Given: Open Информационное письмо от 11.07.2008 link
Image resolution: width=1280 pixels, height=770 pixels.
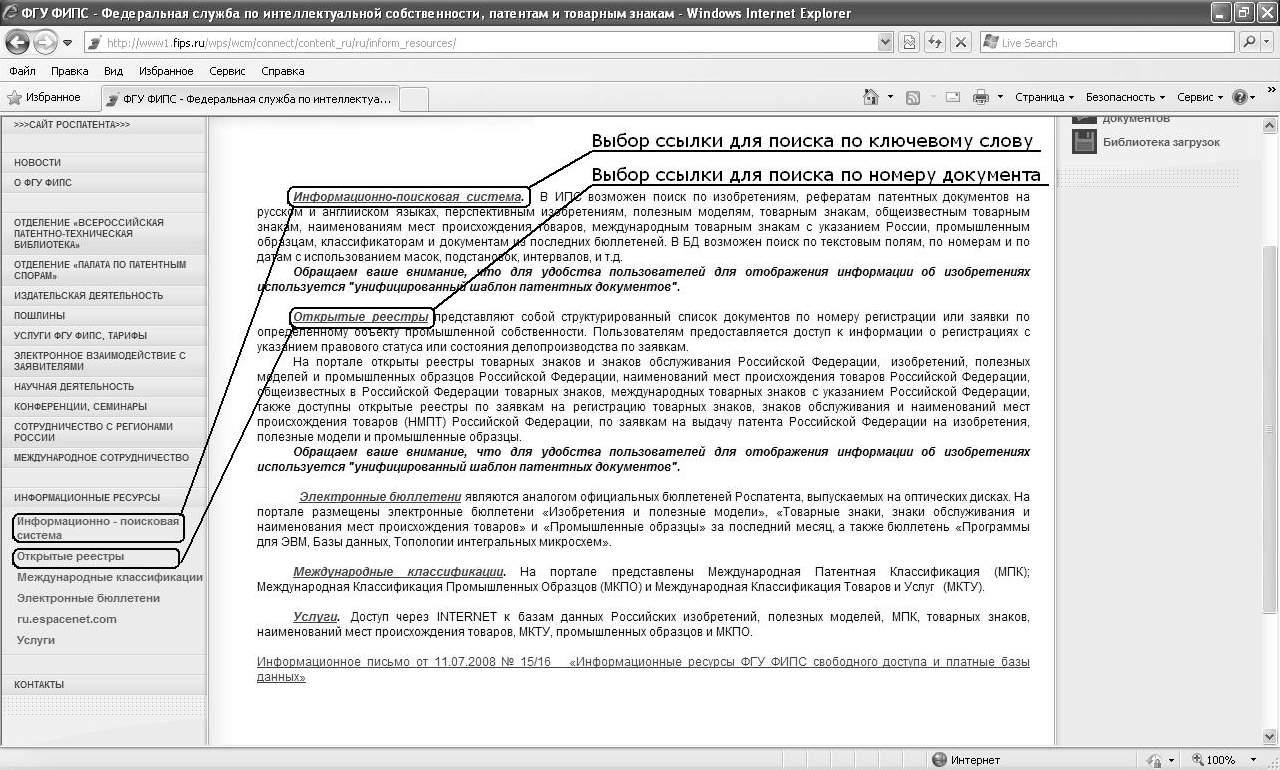Looking at the screenshot, I should click(643, 669).
